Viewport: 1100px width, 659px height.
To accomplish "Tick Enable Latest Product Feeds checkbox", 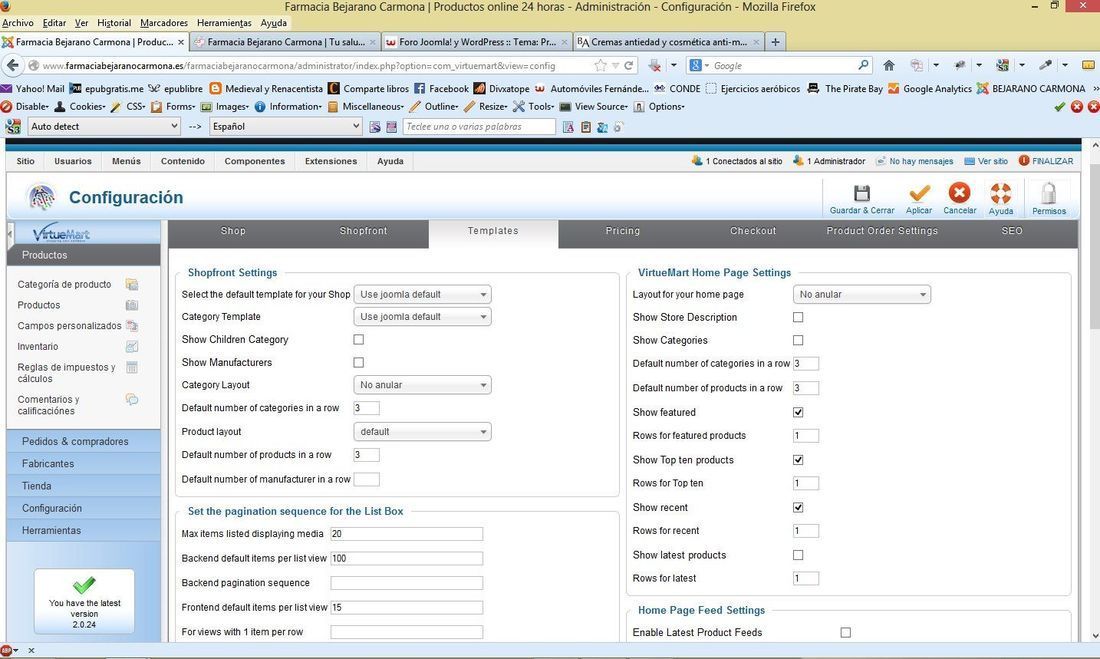I will tap(845, 633).
